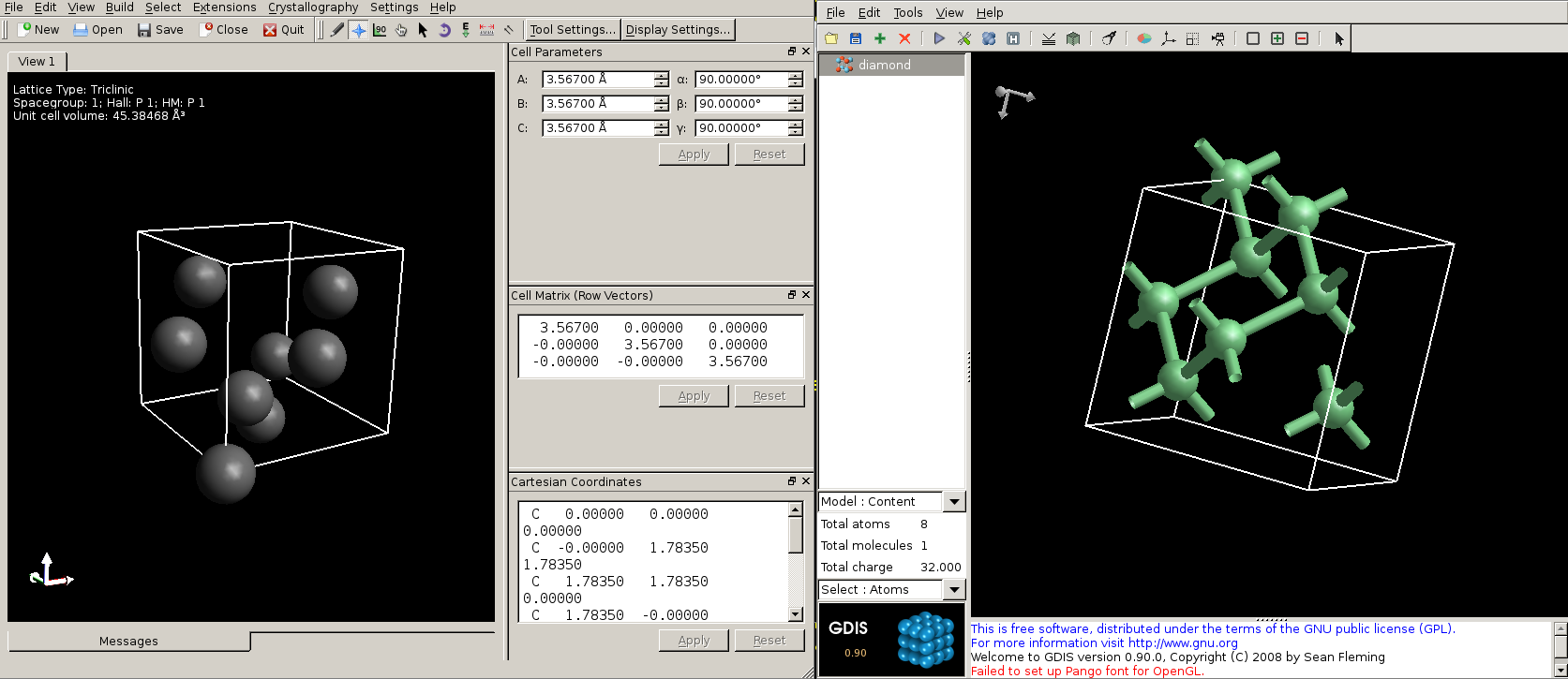Click the GDIS open folder icon
Image resolution: width=1568 pixels, height=679 pixels.
pyautogui.click(x=831, y=38)
